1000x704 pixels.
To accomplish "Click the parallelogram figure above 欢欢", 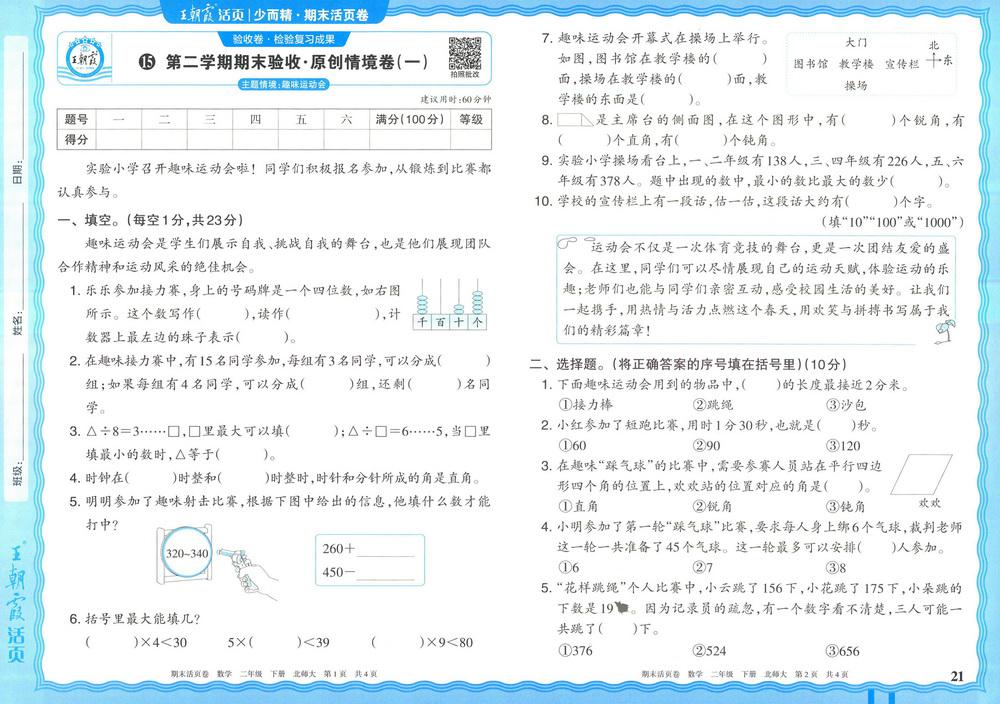I will 921,474.
